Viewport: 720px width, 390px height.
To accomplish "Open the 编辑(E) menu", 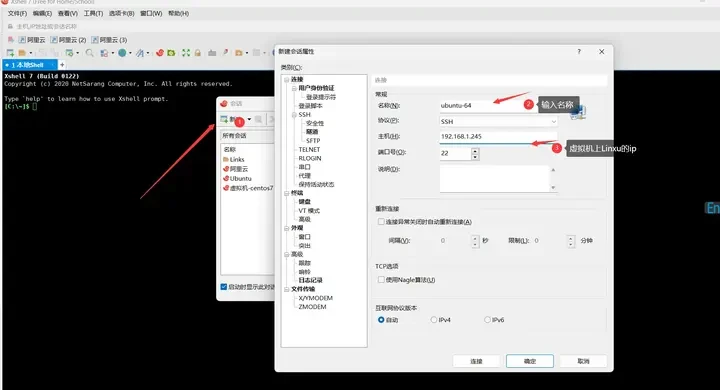I will 42,13.
